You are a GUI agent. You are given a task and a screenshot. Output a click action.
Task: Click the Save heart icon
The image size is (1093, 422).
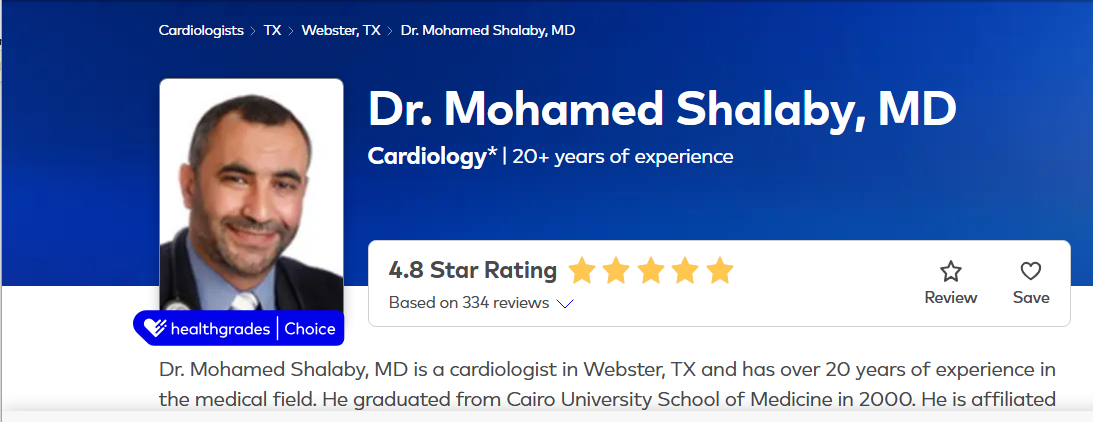(x=1031, y=272)
